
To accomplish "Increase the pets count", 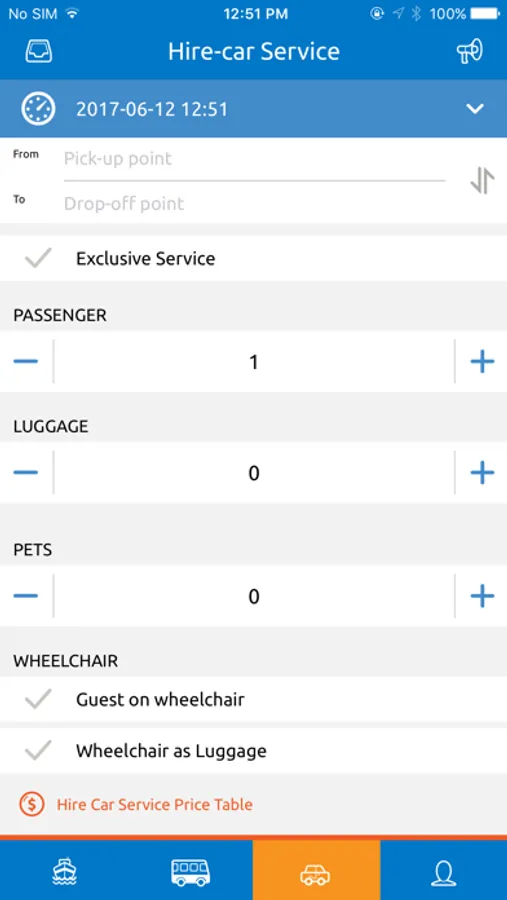I will [482, 596].
